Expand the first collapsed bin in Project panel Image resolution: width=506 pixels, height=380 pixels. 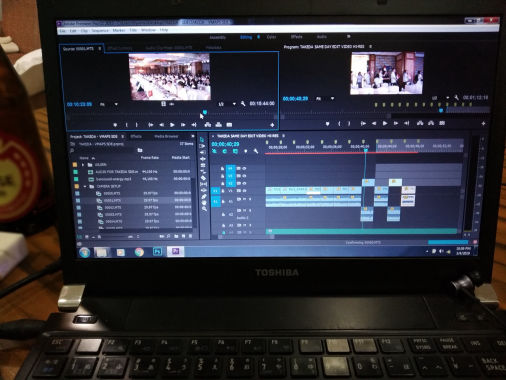point(83,165)
